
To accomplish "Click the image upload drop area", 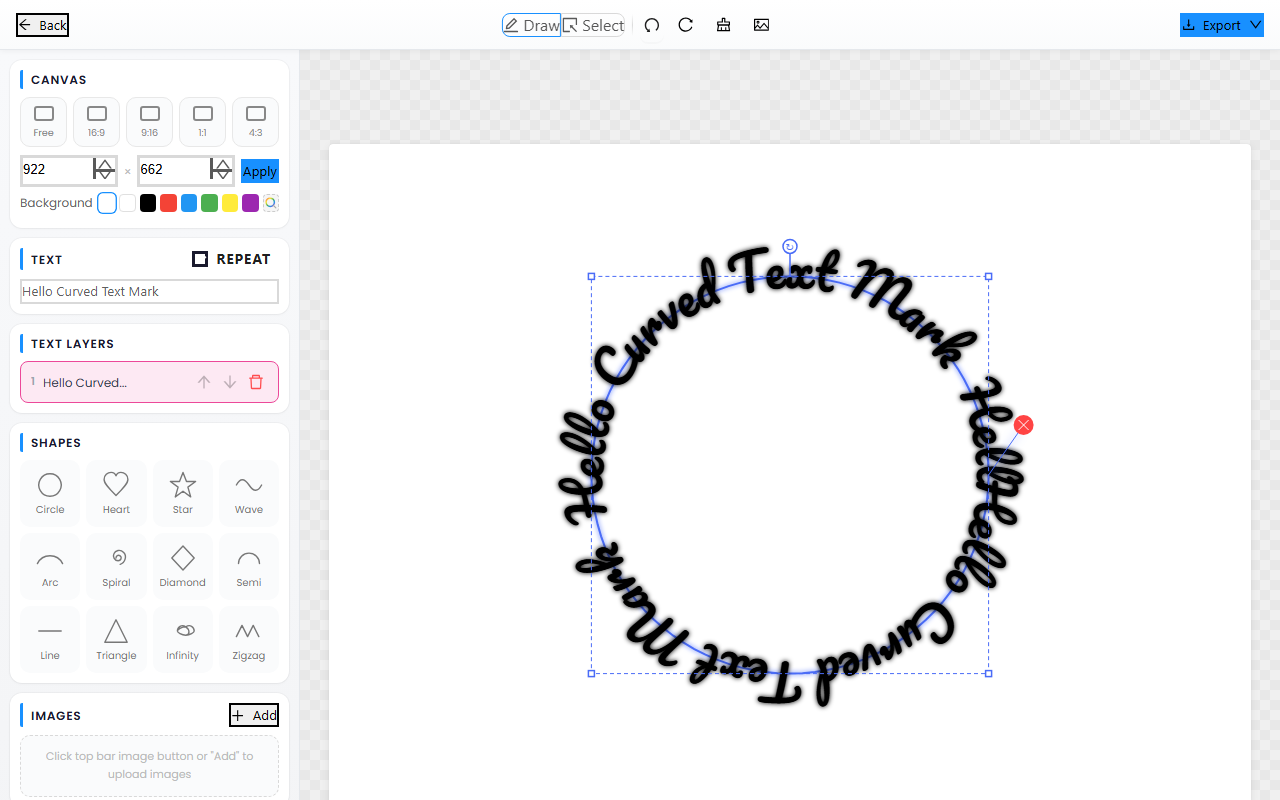I will point(150,766).
